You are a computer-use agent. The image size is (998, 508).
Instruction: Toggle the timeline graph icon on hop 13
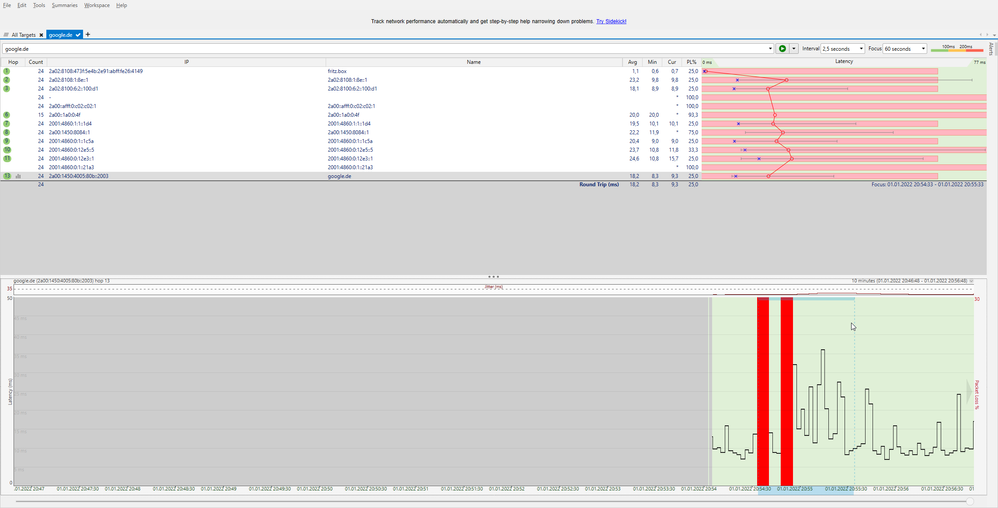point(18,176)
